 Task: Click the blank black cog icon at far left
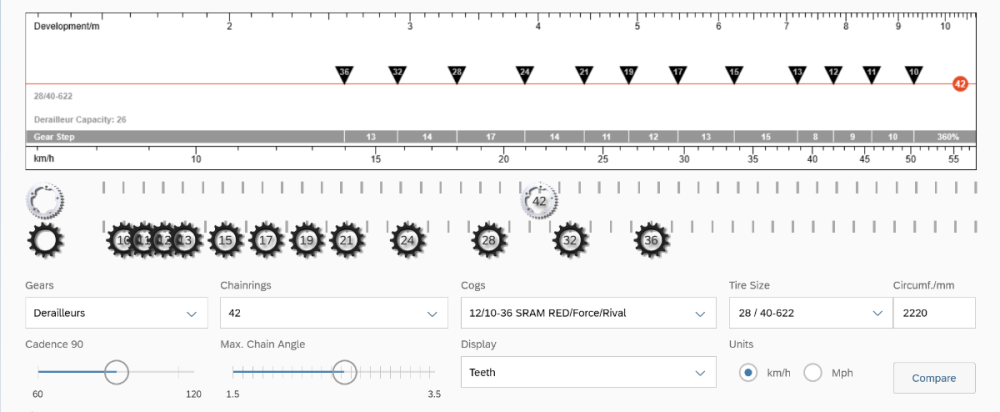pos(45,240)
